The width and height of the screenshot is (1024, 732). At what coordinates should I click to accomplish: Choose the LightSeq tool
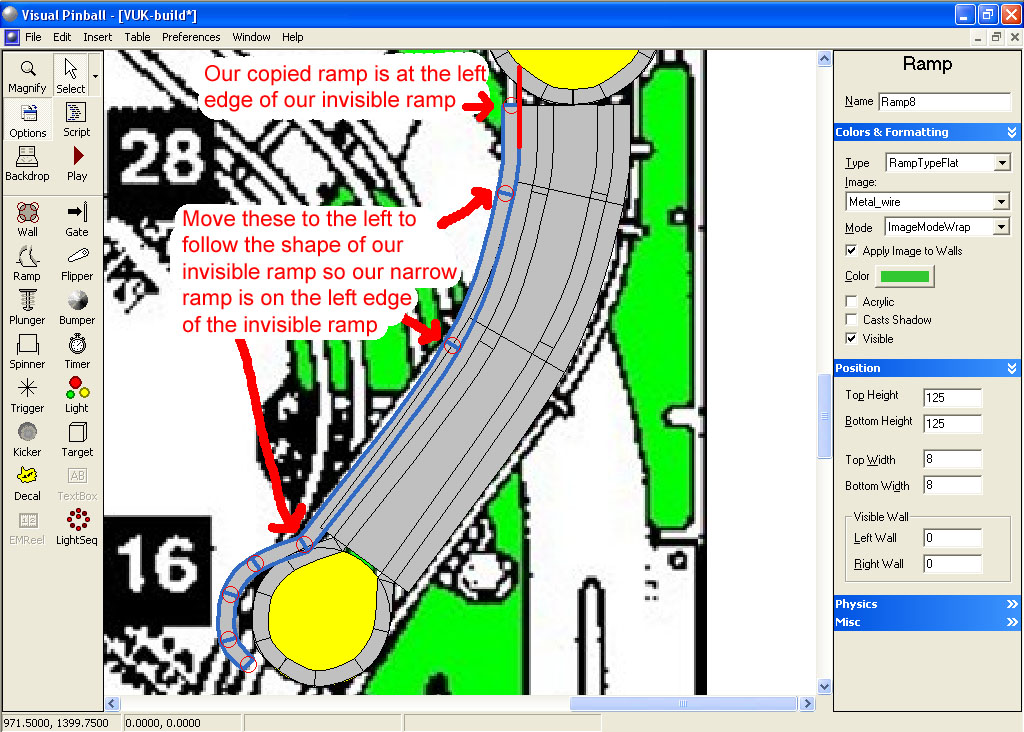(x=77, y=526)
